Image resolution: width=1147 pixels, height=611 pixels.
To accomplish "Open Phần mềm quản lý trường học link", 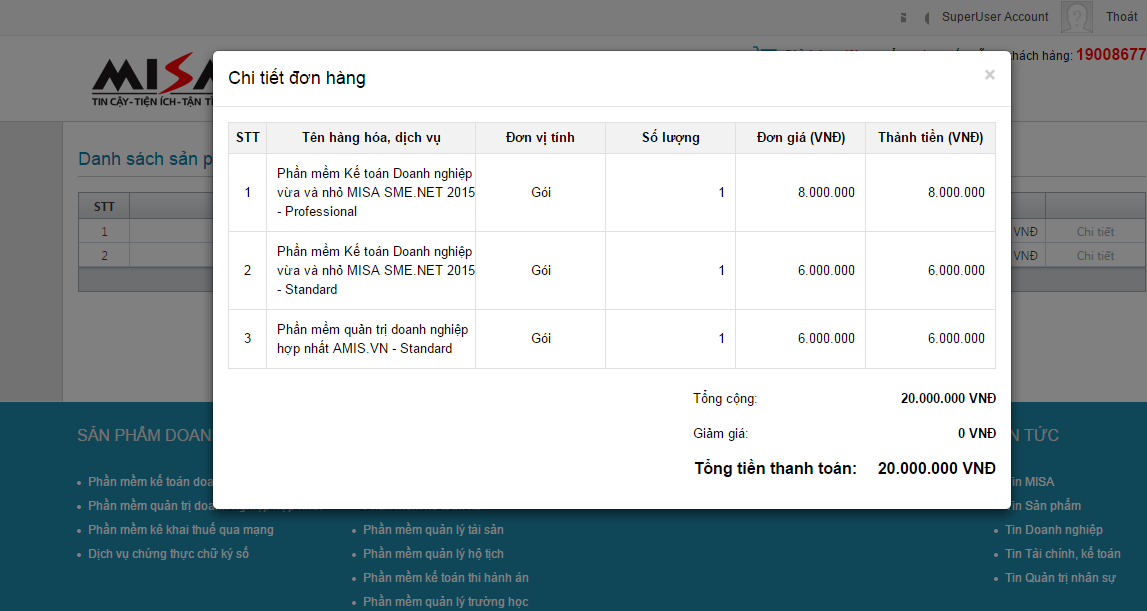I will click(445, 602).
